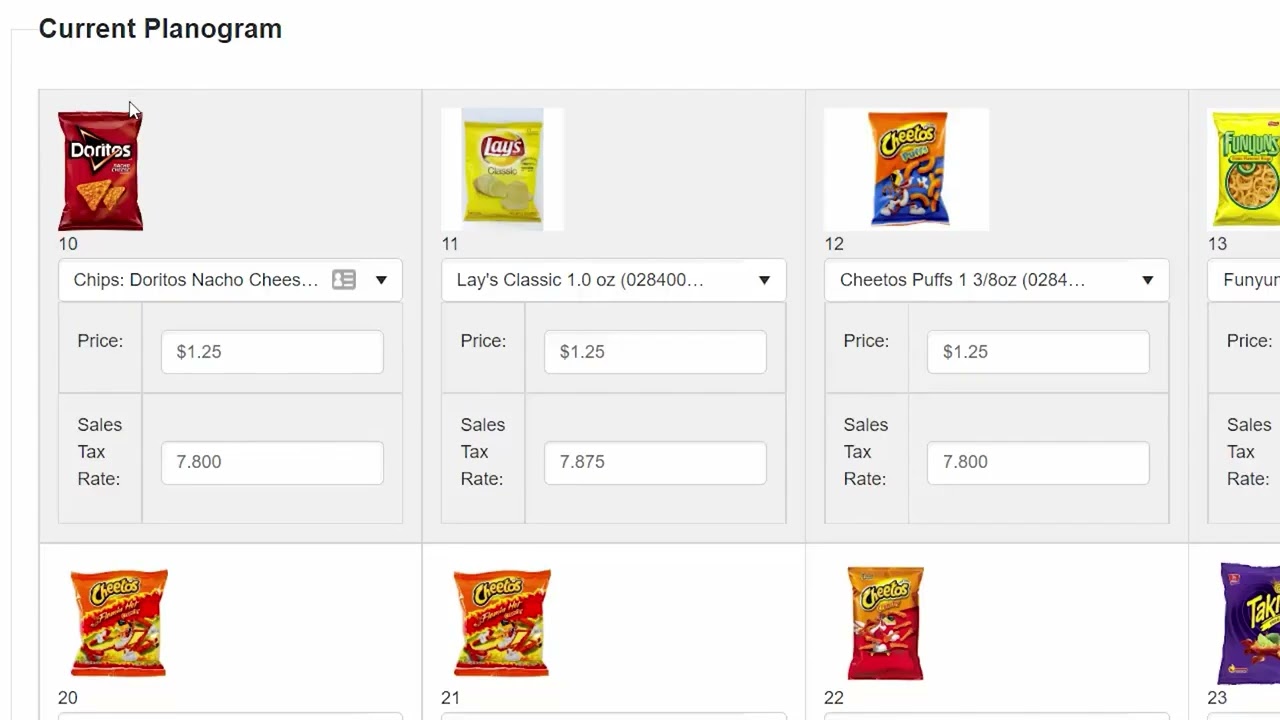Click the 7.875 Sales Tax Rate field
The image size is (1280, 720).
point(655,462)
